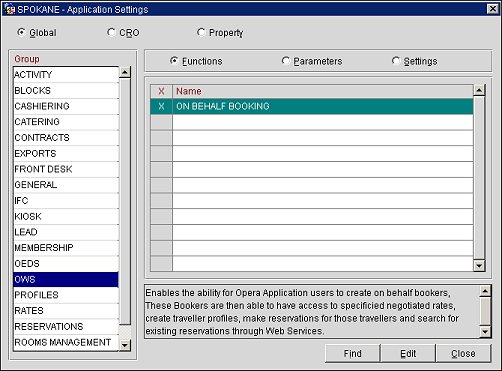Select ROOMS MANAGEMENT in the Group list
The image size is (502, 371).
[x=66, y=342]
